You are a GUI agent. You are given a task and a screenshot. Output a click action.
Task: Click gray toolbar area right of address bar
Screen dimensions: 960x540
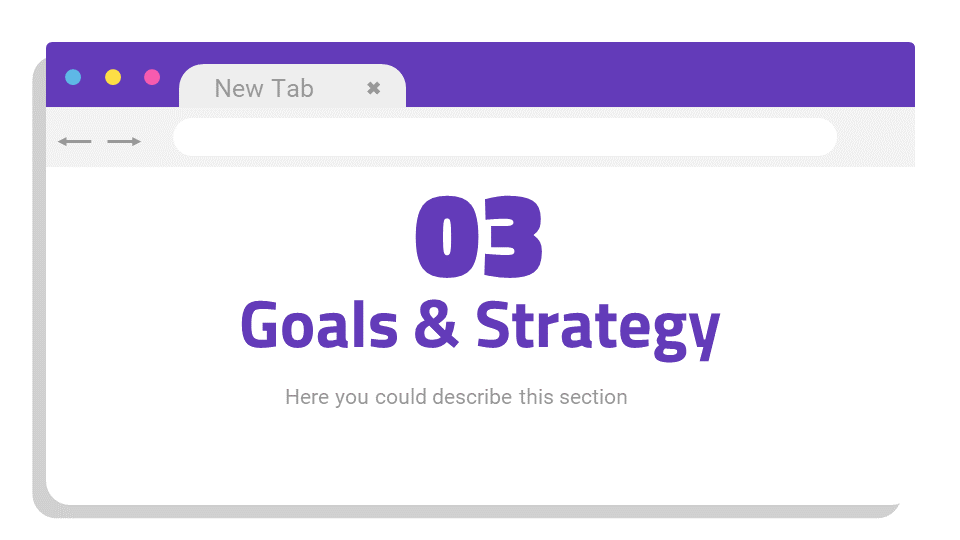[x=875, y=137]
